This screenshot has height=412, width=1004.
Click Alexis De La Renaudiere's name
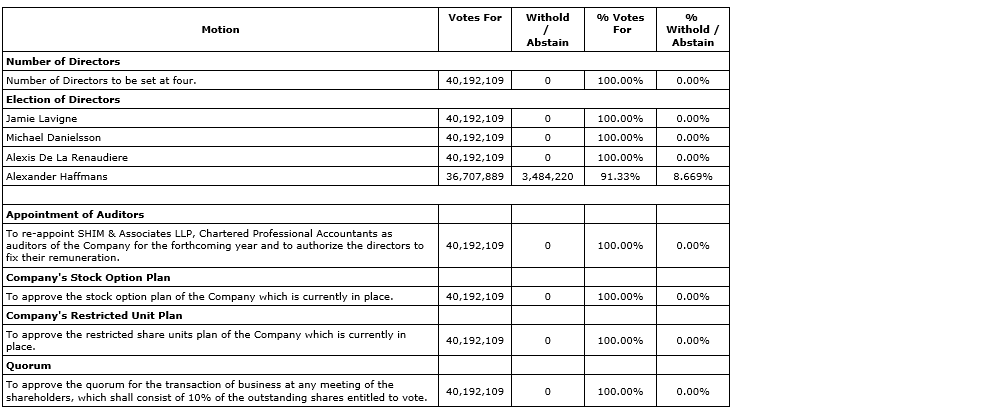[x=67, y=158]
